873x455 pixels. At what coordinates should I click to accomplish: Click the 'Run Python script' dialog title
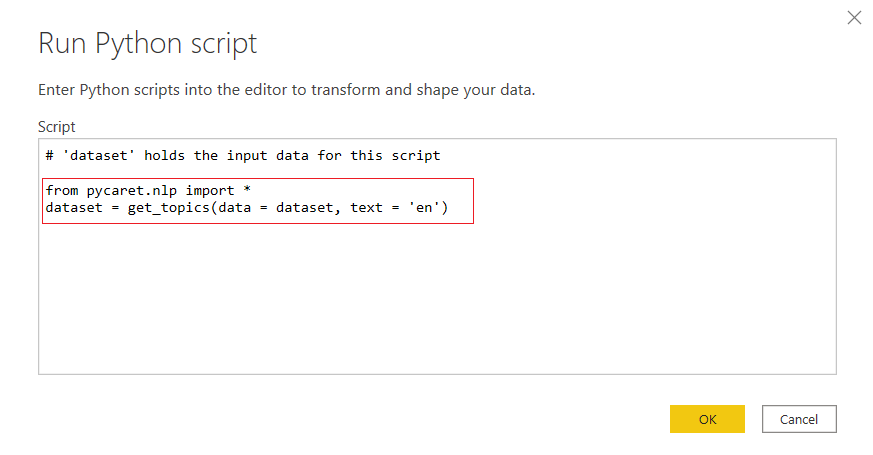pos(148,43)
